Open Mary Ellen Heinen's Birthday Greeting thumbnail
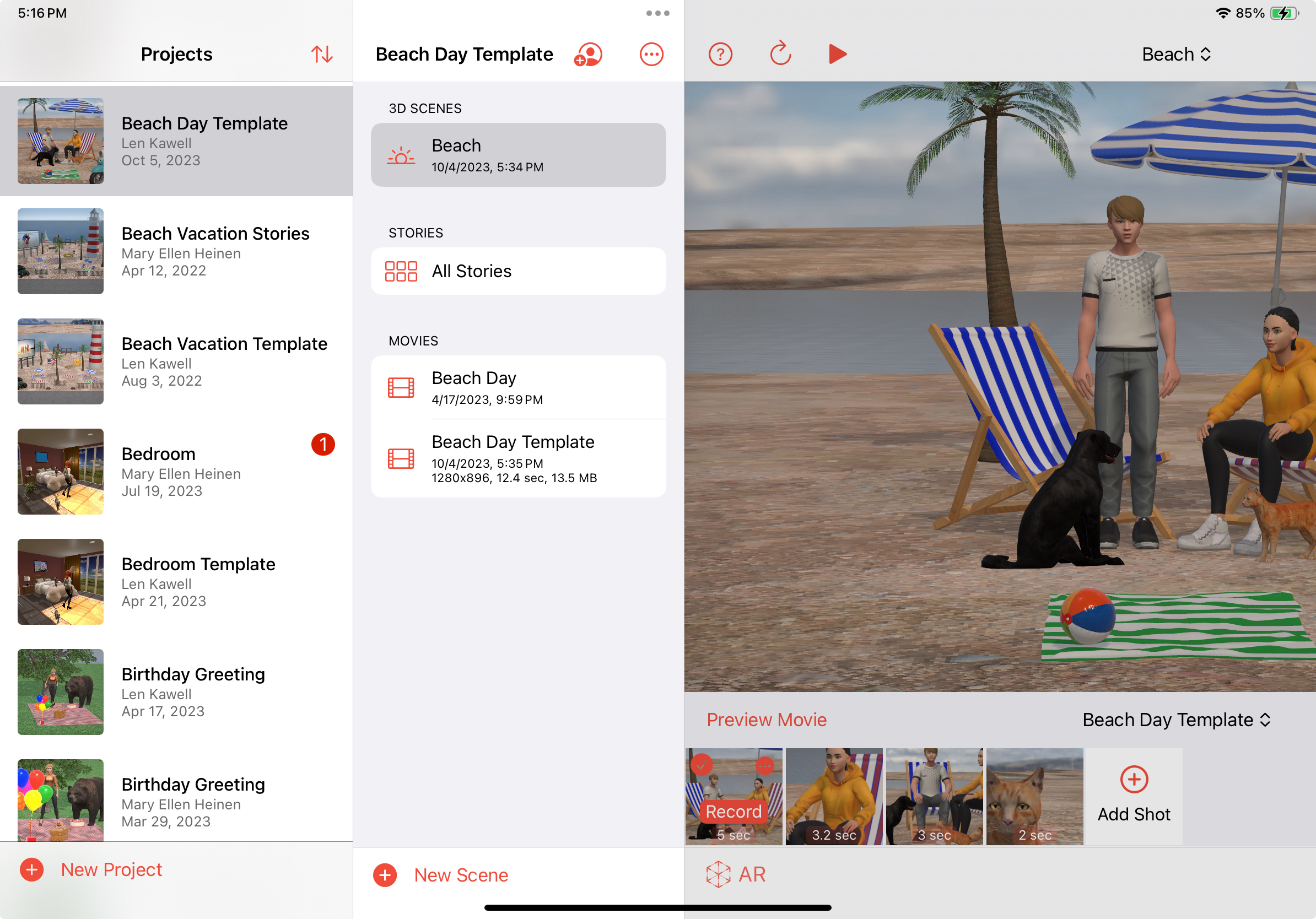This screenshot has height=919, width=1316. [60, 800]
